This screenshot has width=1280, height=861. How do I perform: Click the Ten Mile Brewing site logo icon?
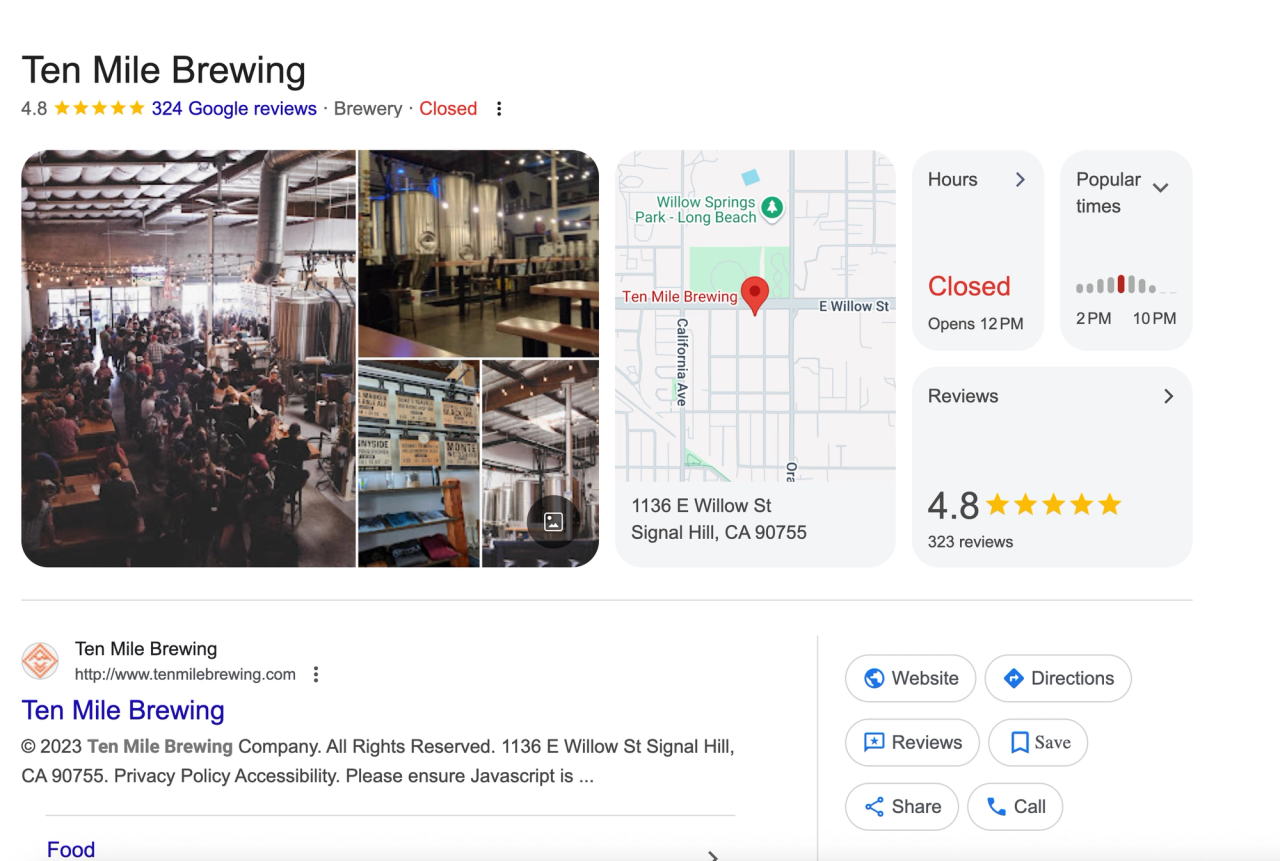point(40,661)
